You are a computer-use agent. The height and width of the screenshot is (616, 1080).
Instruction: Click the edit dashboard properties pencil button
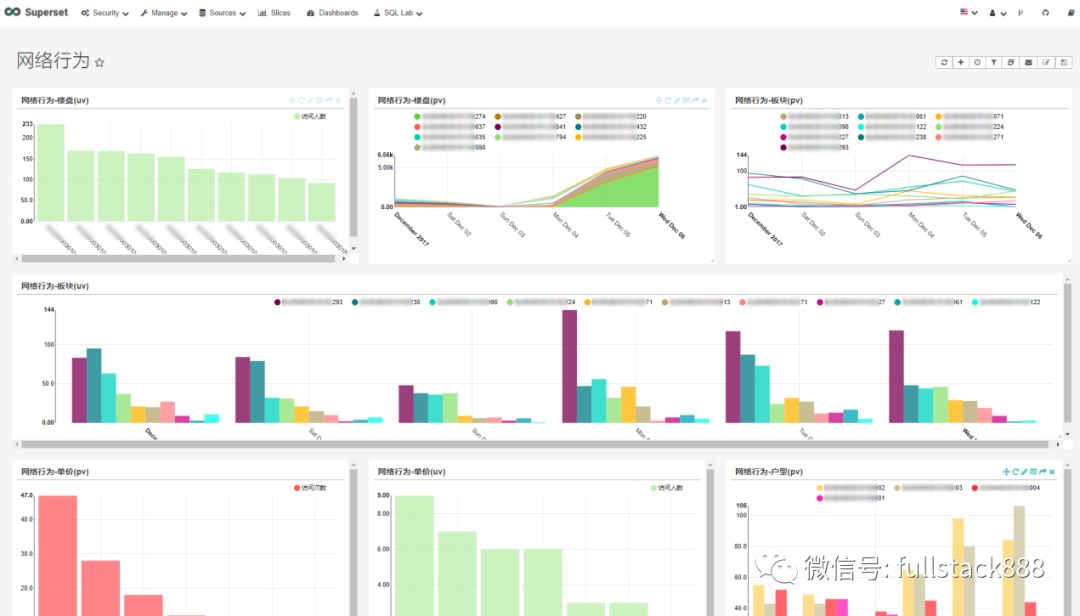[1046, 62]
